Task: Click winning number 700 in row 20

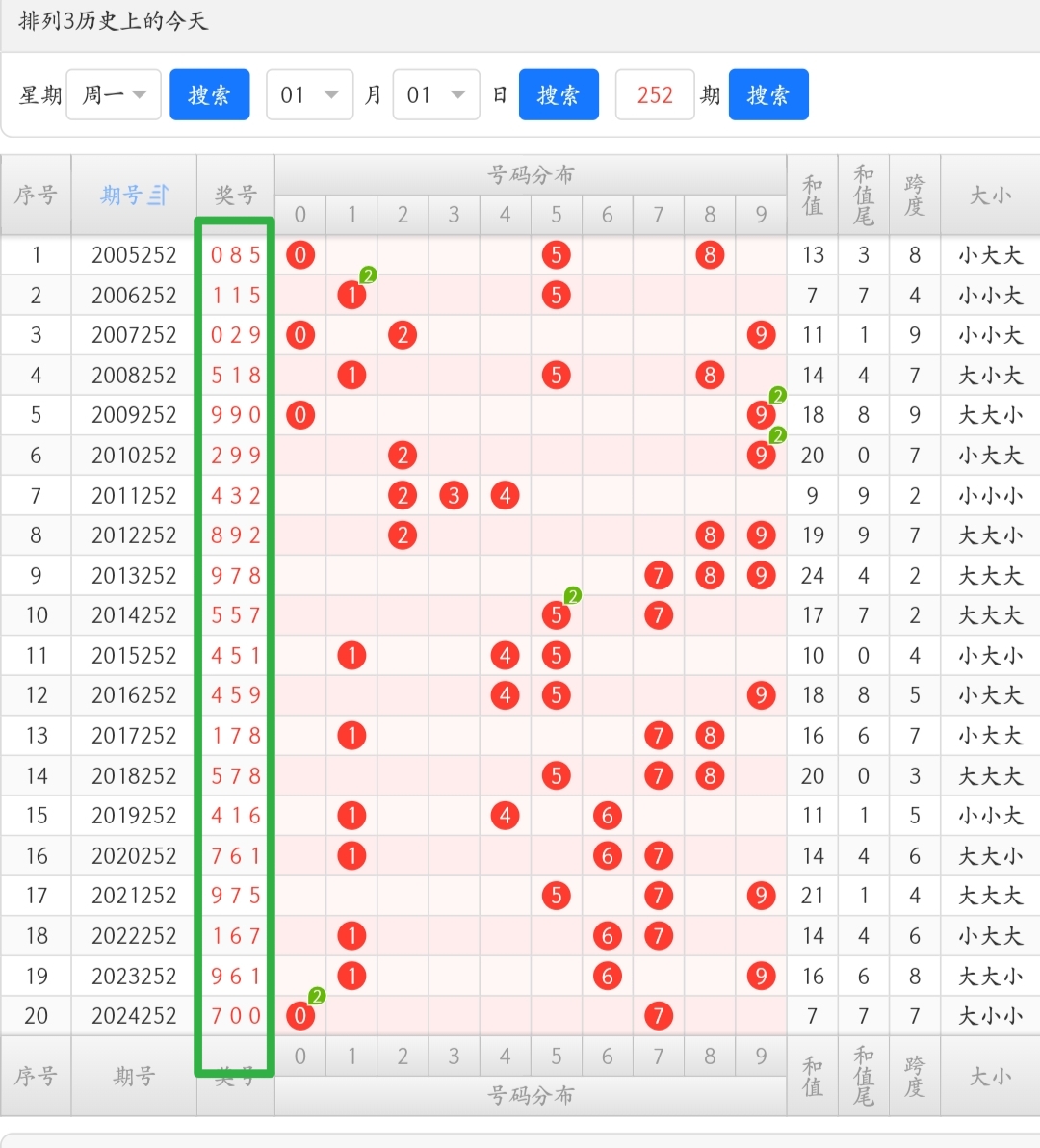Action: [x=236, y=1015]
